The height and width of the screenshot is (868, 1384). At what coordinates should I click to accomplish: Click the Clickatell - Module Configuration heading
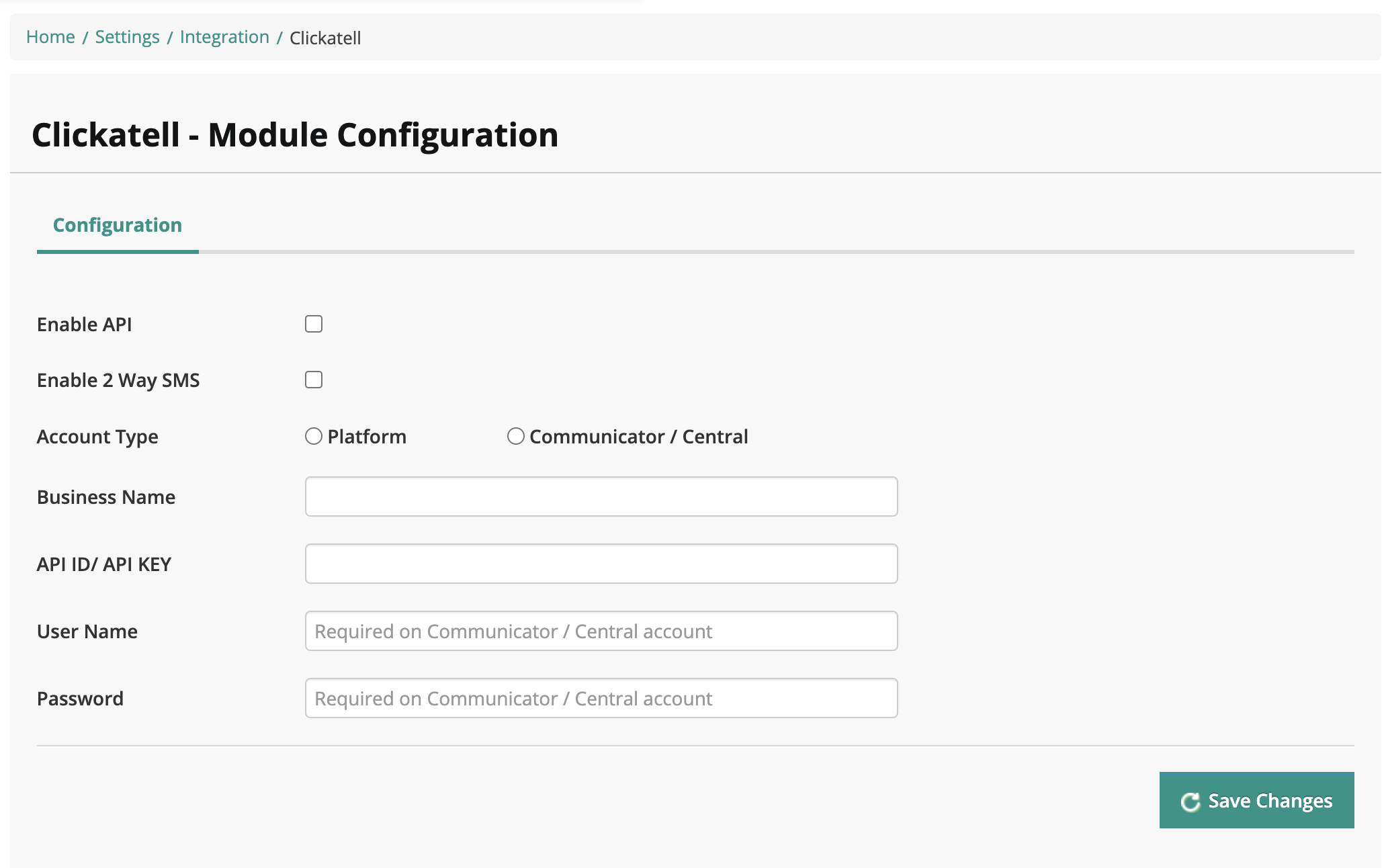[295, 135]
